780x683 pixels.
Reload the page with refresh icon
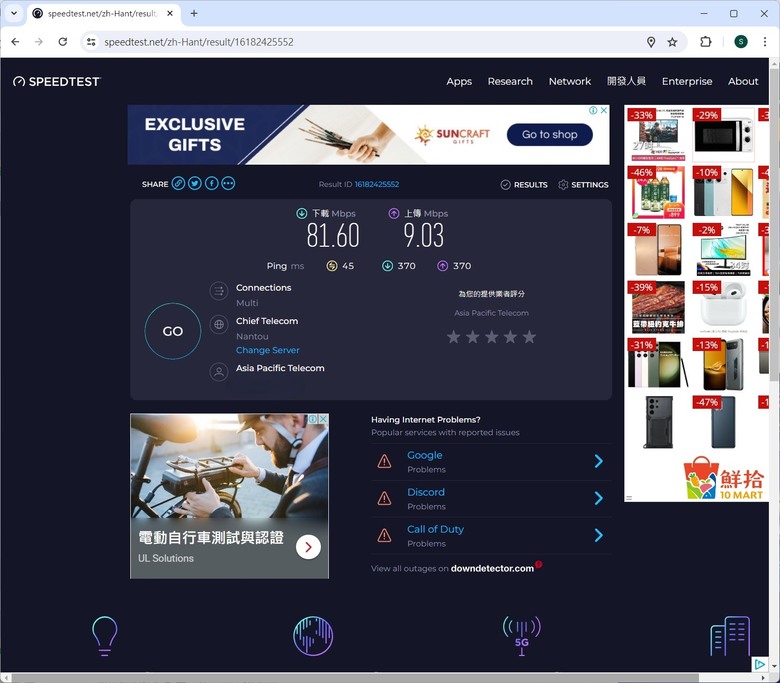[x=63, y=42]
